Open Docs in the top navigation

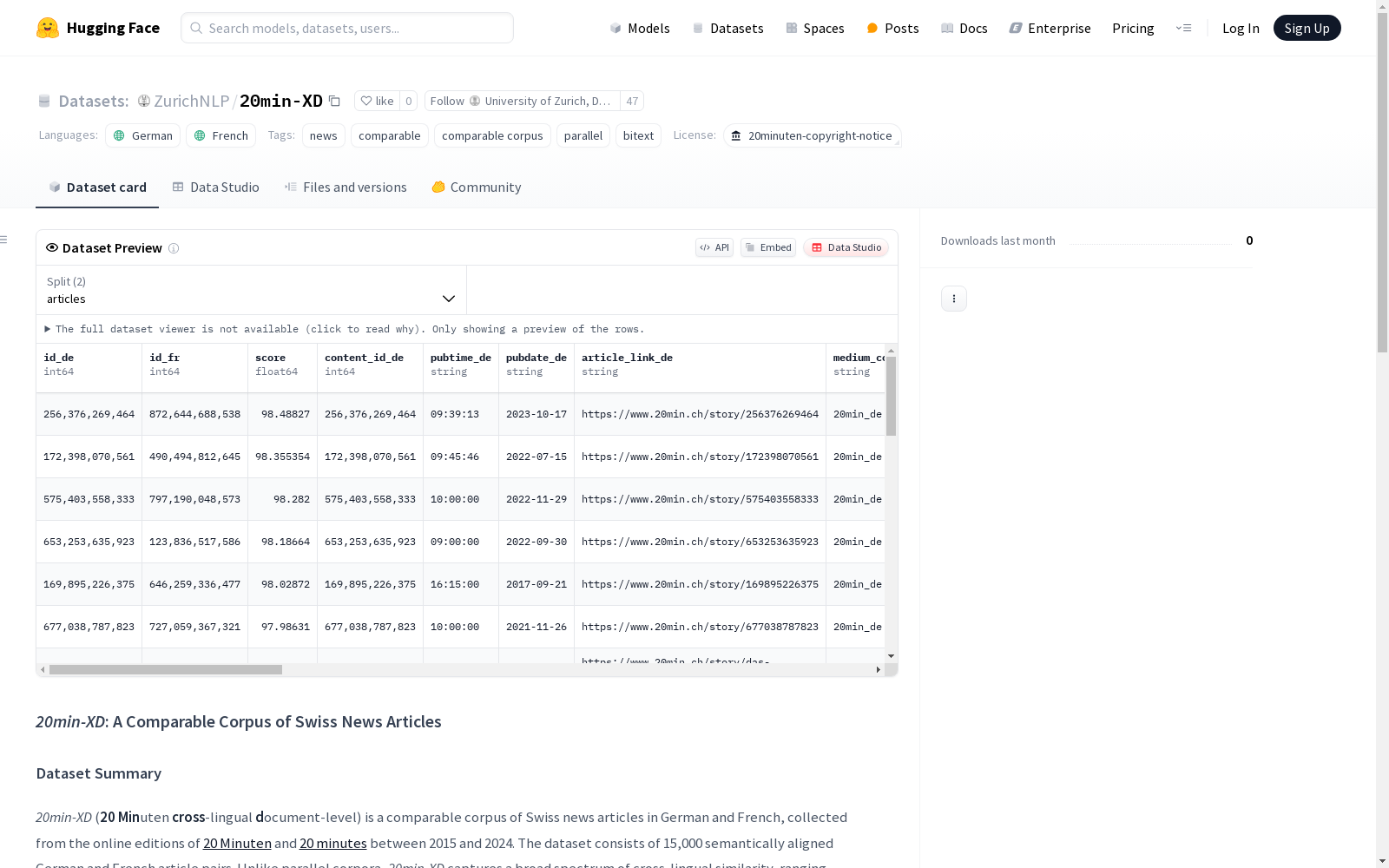[964, 28]
